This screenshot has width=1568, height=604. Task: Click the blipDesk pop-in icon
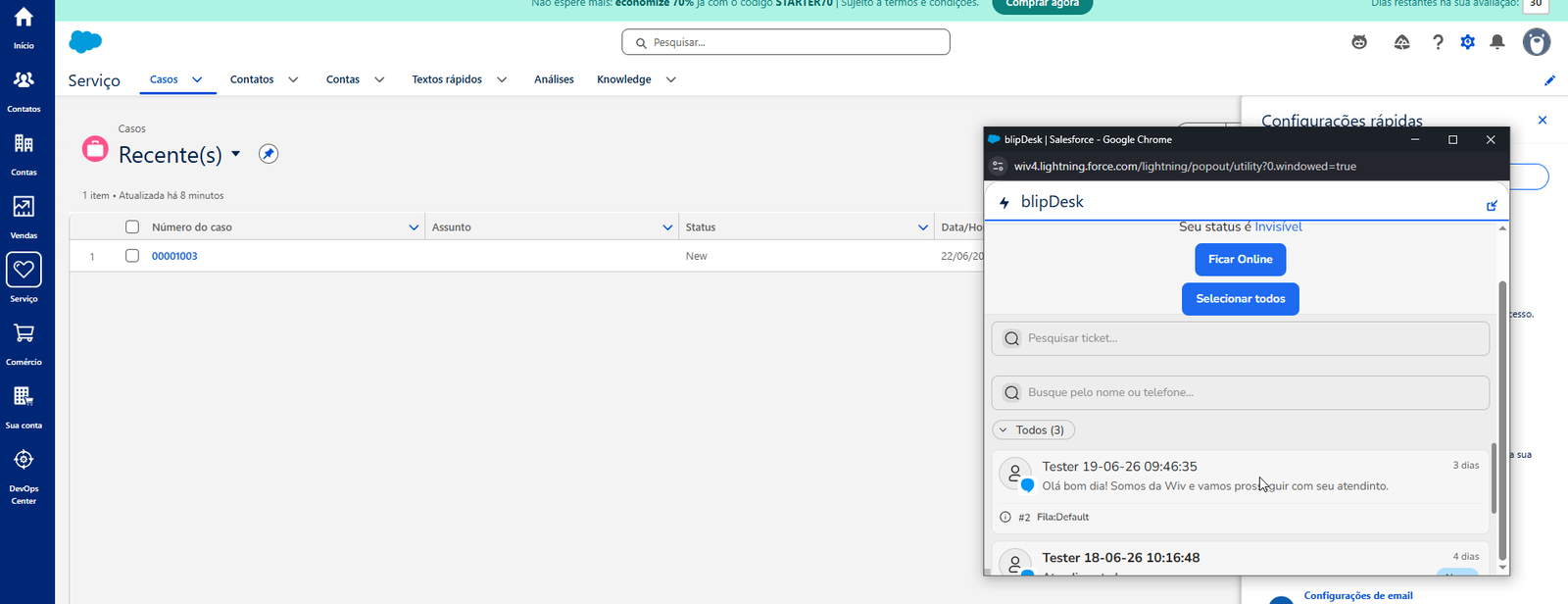pyautogui.click(x=1492, y=205)
